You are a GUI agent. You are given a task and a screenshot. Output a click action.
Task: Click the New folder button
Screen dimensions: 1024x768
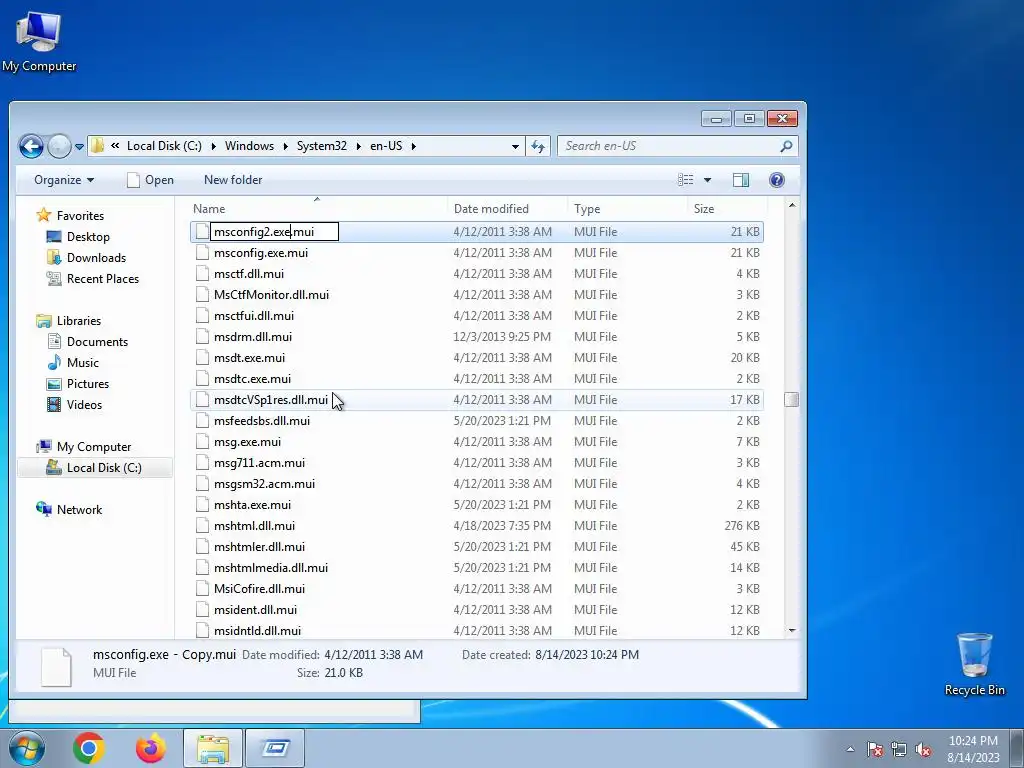pyautogui.click(x=232, y=180)
